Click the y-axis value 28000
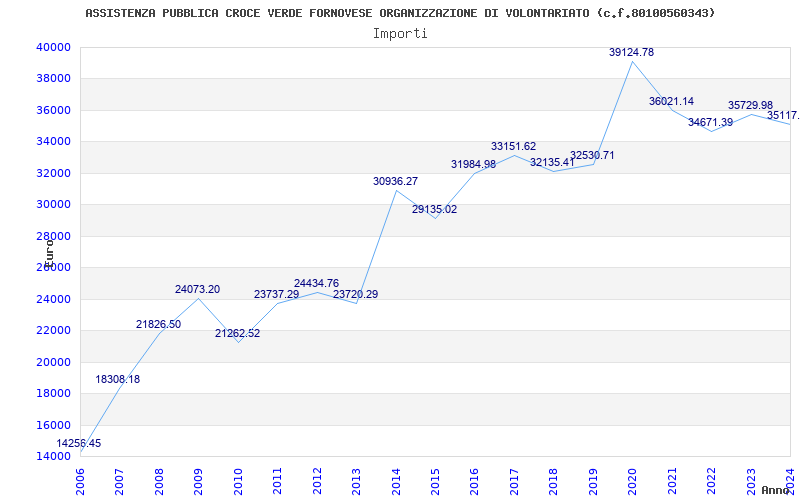Image resolution: width=800 pixels, height=500 pixels. click(x=53, y=236)
